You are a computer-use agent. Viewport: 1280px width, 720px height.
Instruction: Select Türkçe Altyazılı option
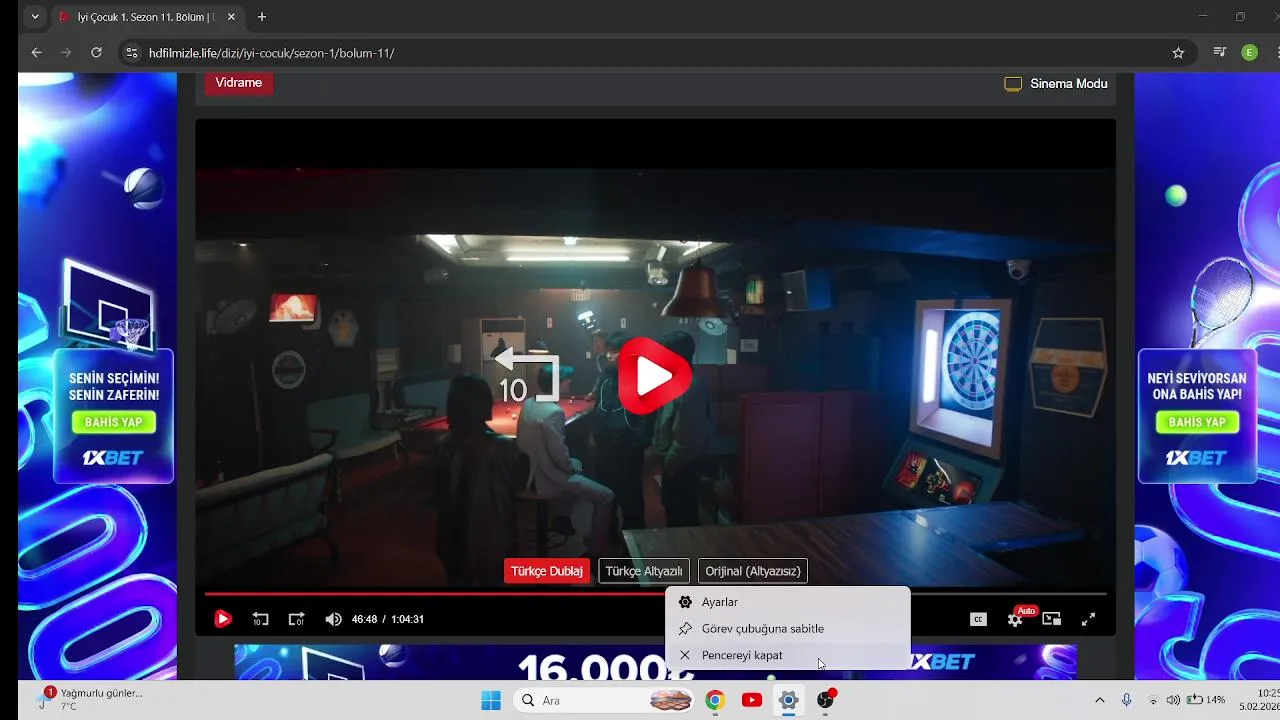(644, 571)
